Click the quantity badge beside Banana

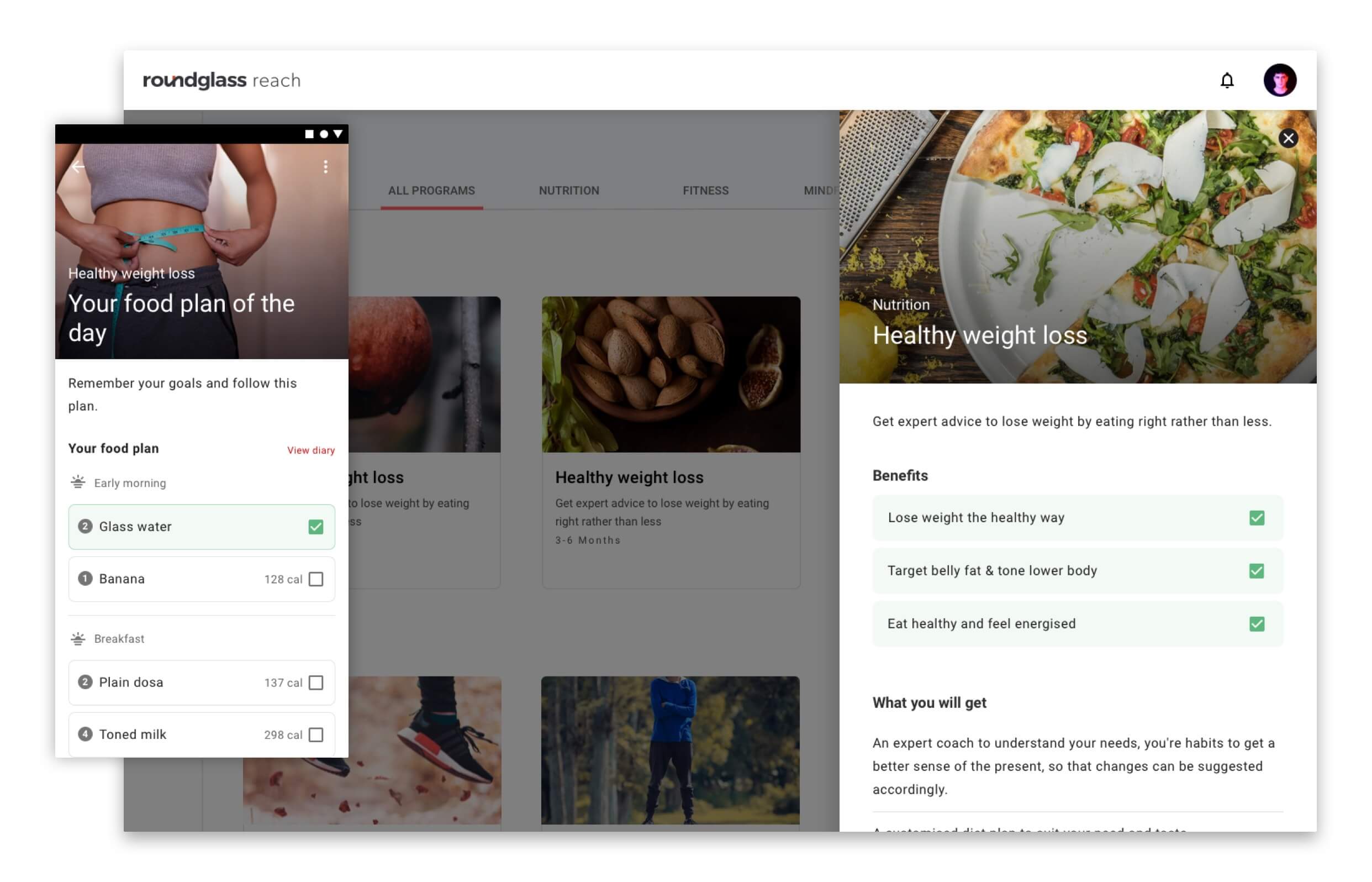85,579
